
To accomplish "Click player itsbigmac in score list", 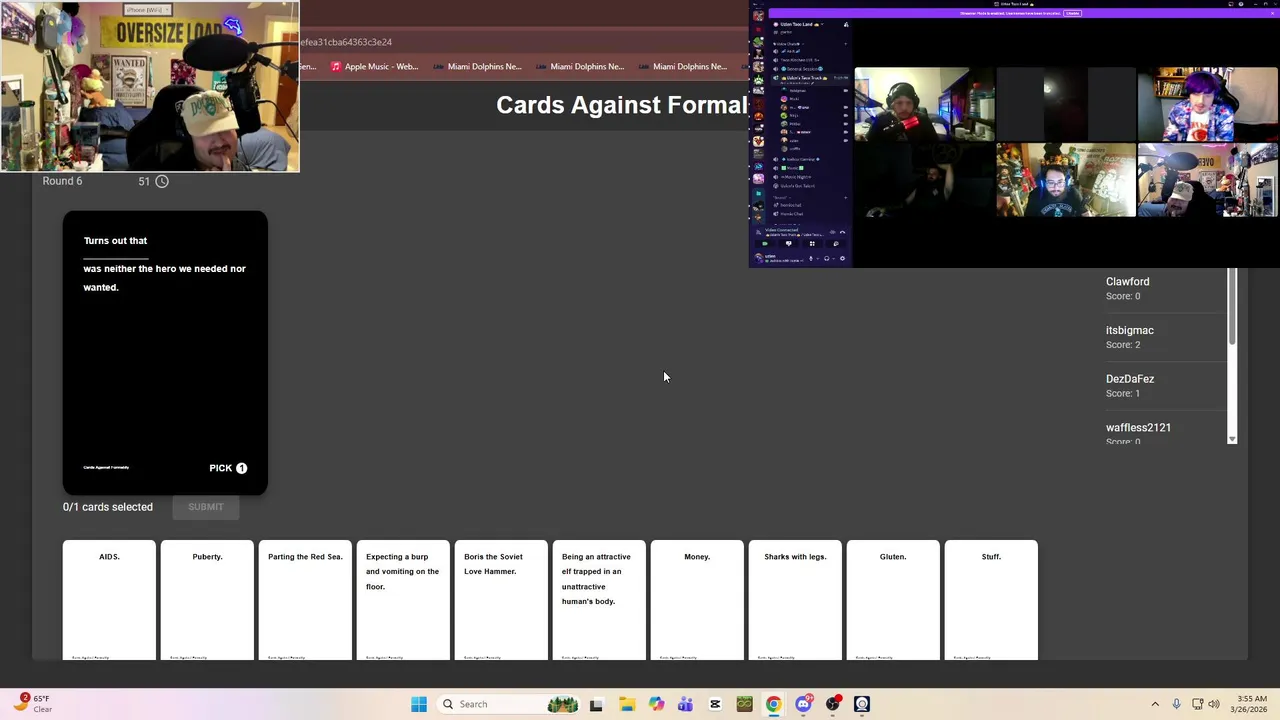I will [x=1129, y=330].
